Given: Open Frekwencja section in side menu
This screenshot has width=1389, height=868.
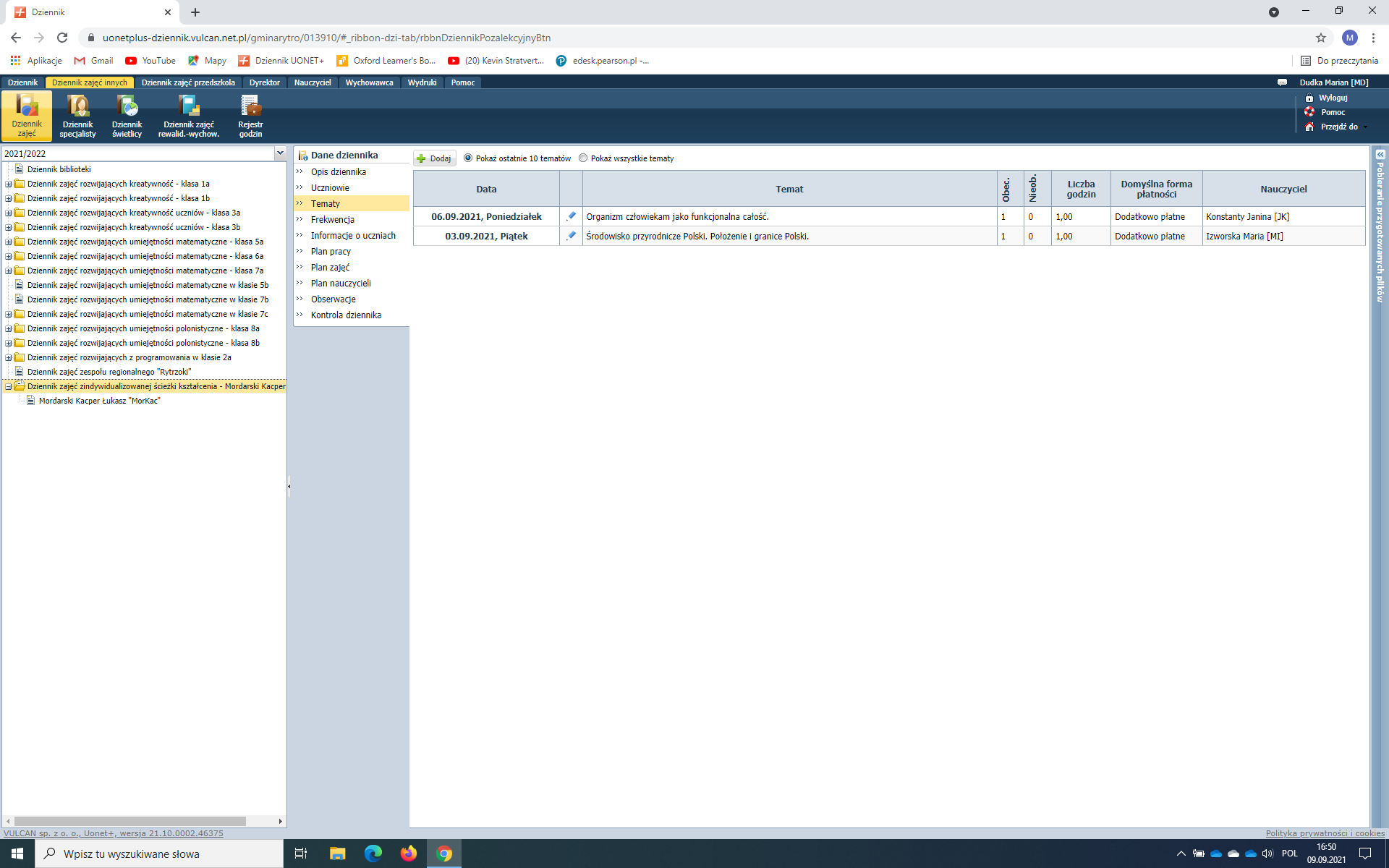Looking at the screenshot, I should [x=332, y=219].
